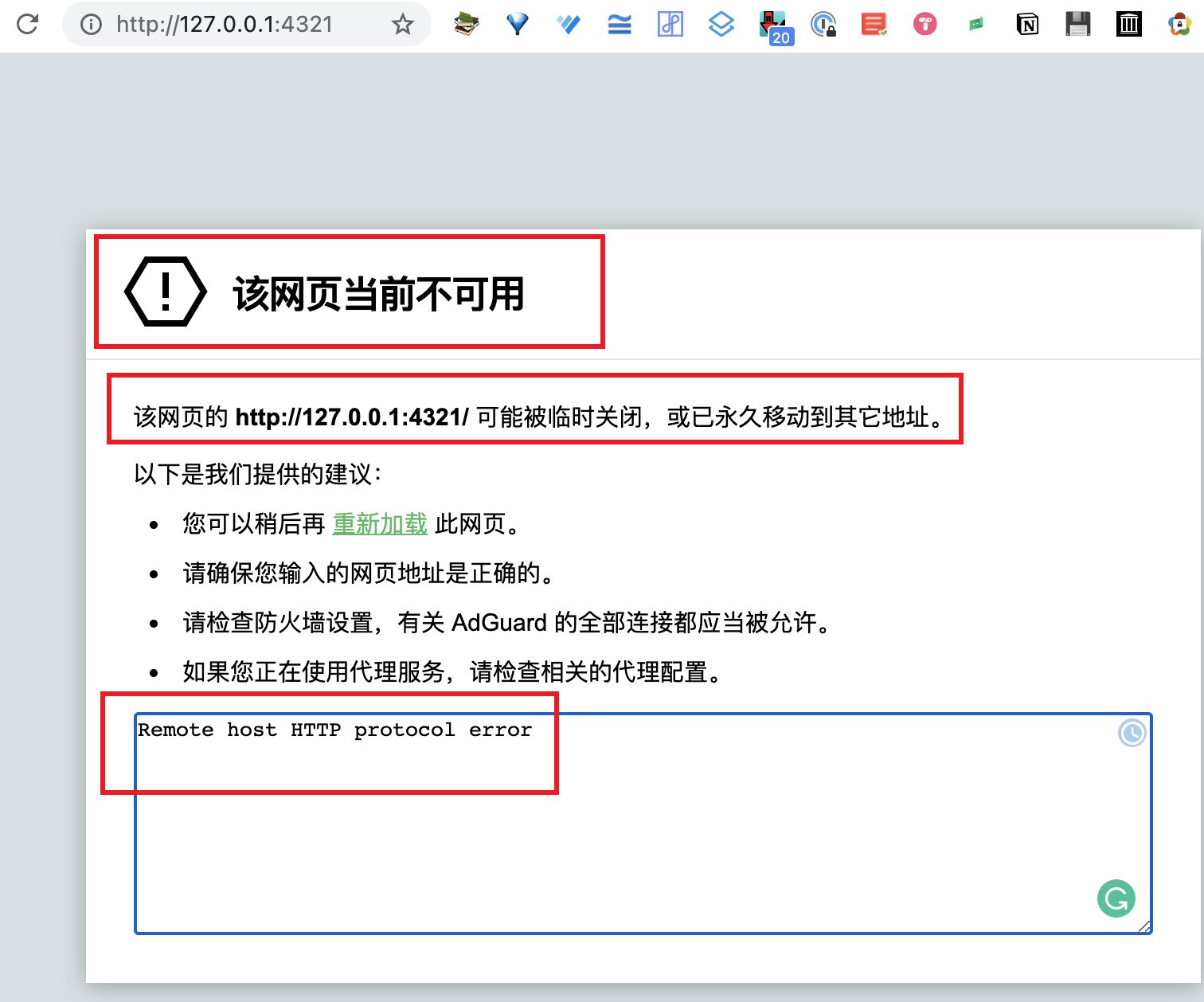
Task: Open the extension with badge 20
Action: pyautogui.click(x=773, y=26)
